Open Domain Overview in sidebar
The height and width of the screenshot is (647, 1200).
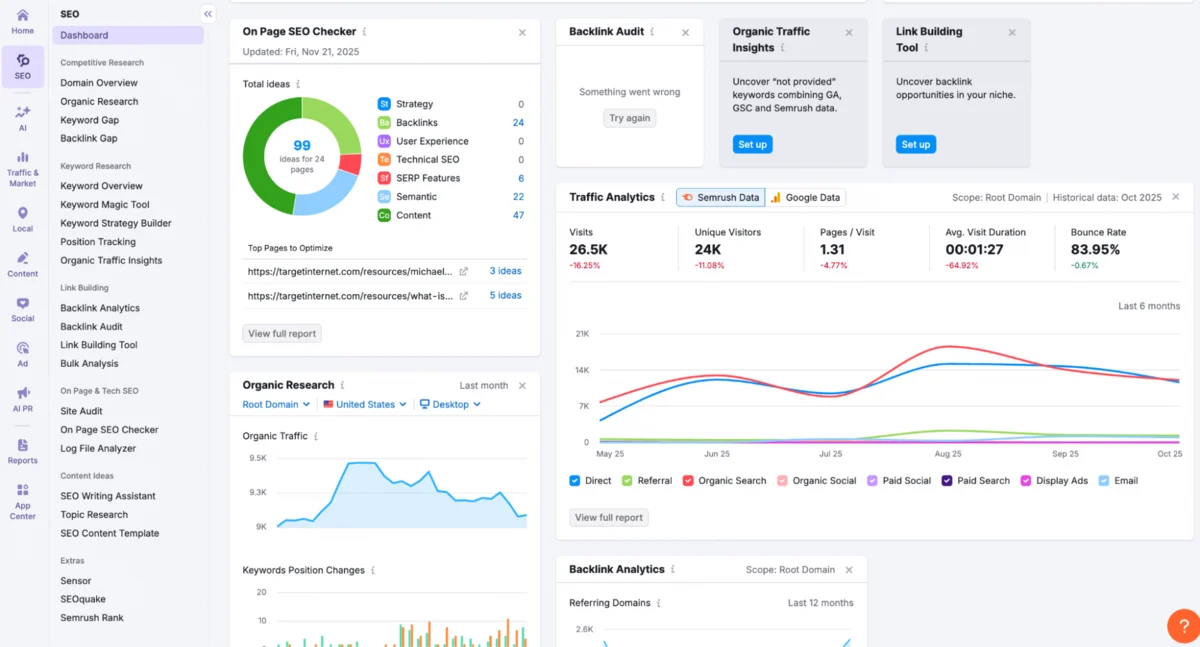(99, 83)
